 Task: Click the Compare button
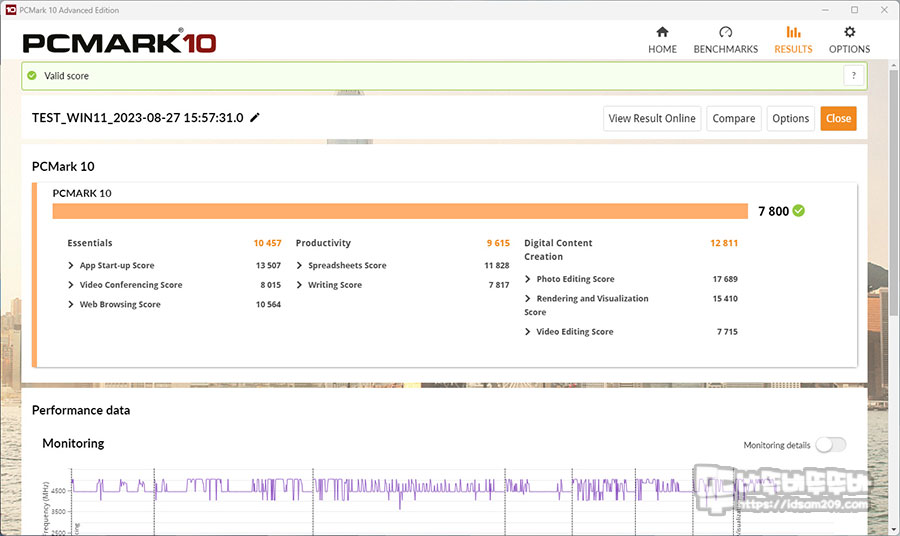(x=734, y=118)
